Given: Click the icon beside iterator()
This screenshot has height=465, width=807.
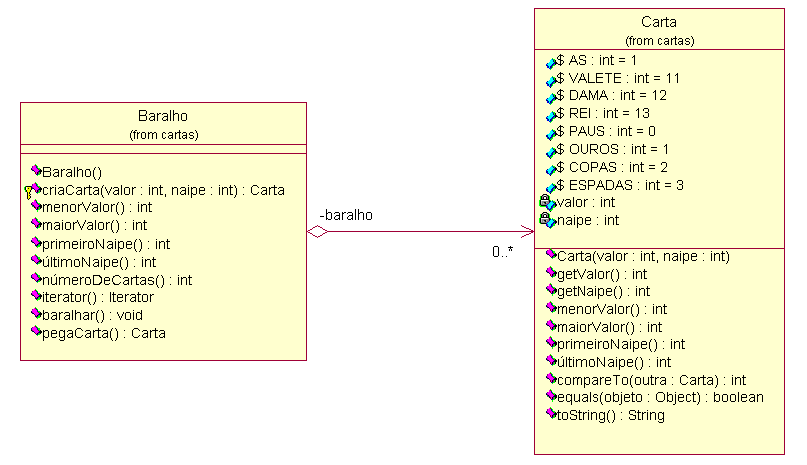Looking at the screenshot, I should (36, 295).
